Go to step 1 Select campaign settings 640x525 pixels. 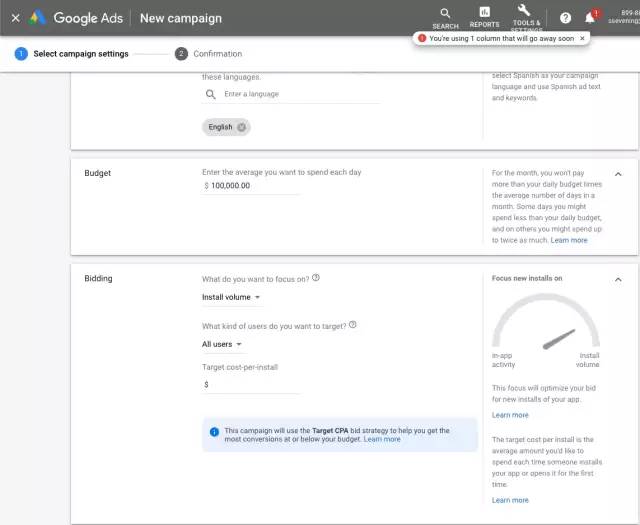pyautogui.click(x=71, y=54)
